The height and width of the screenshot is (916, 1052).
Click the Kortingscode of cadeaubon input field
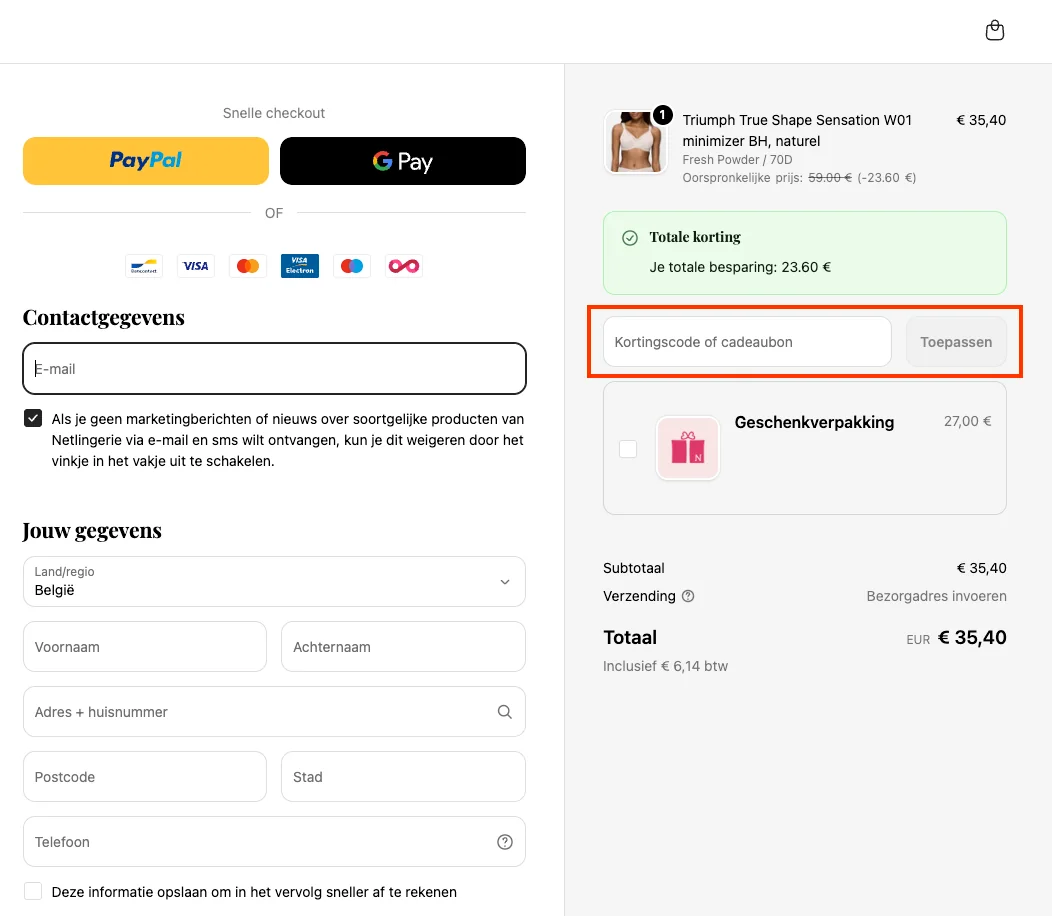click(x=745, y=341)
